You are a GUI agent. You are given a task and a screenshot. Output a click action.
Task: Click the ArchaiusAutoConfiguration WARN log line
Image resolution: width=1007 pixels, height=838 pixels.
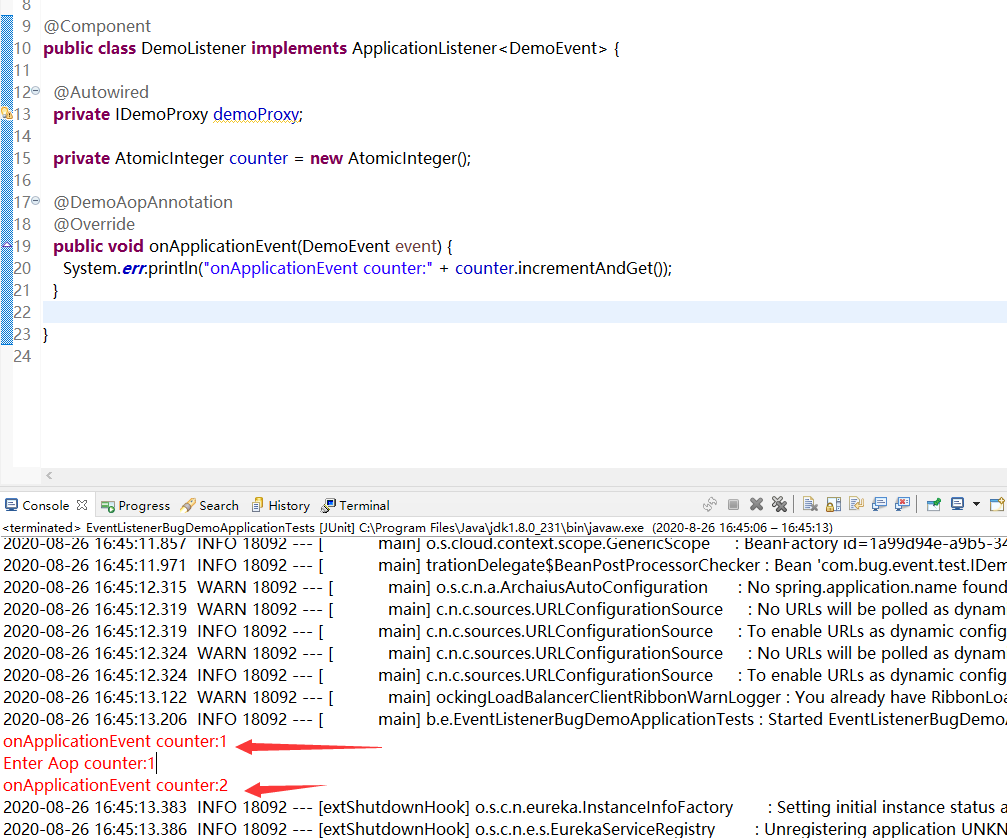tap(505, 588)
